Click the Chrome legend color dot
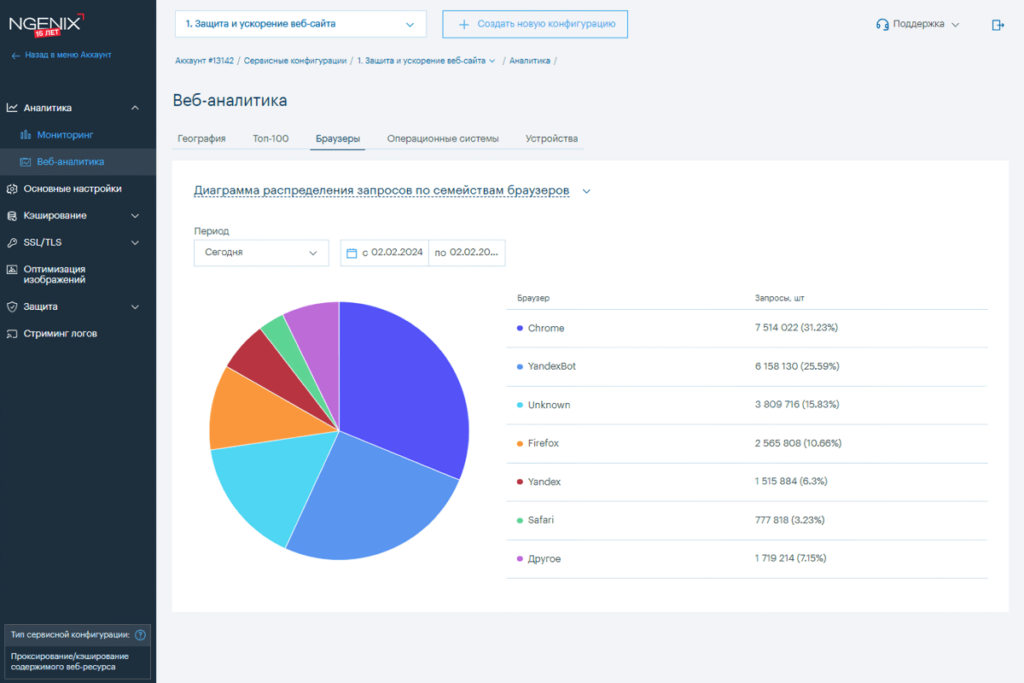This screenshot has width=1024, height=683. (x=520, y=328)
